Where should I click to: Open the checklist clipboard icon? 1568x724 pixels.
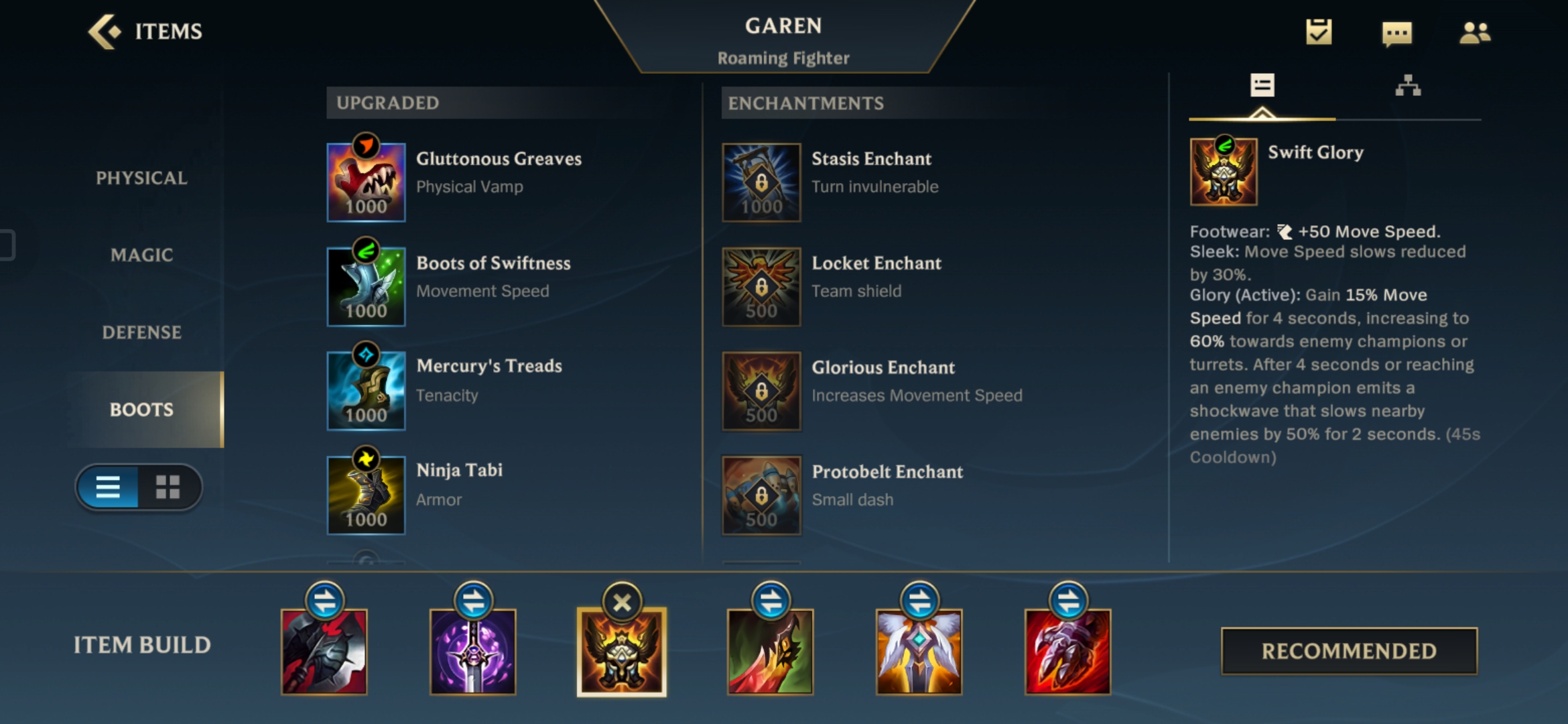[1319, 32]
